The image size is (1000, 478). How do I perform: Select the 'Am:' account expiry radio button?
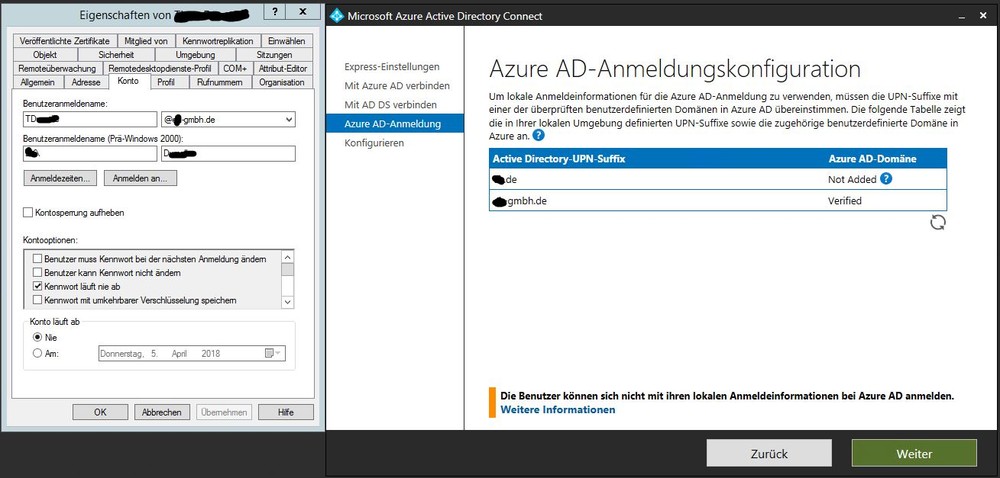point(38,353)
